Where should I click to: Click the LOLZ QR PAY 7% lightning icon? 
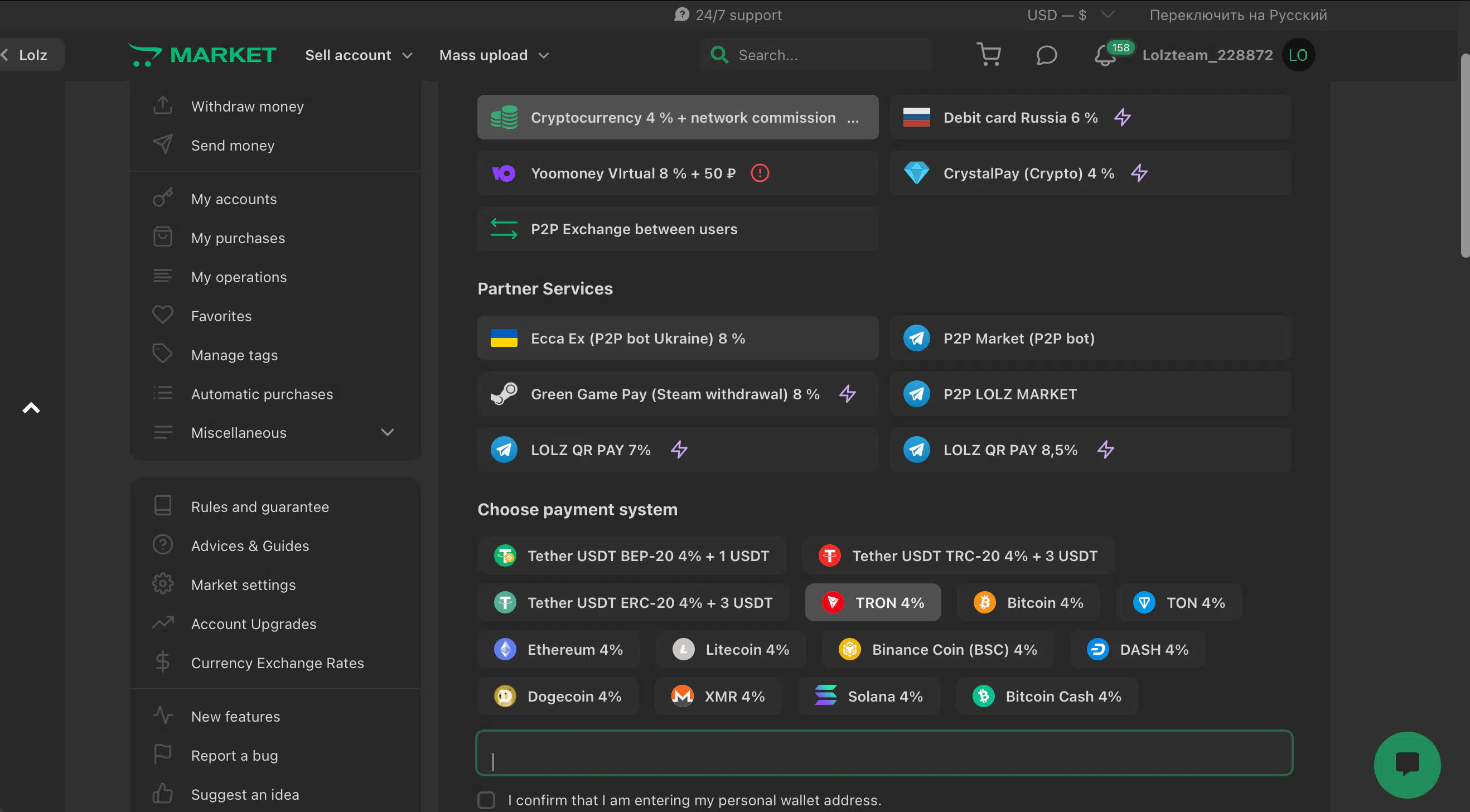point(679,449)
